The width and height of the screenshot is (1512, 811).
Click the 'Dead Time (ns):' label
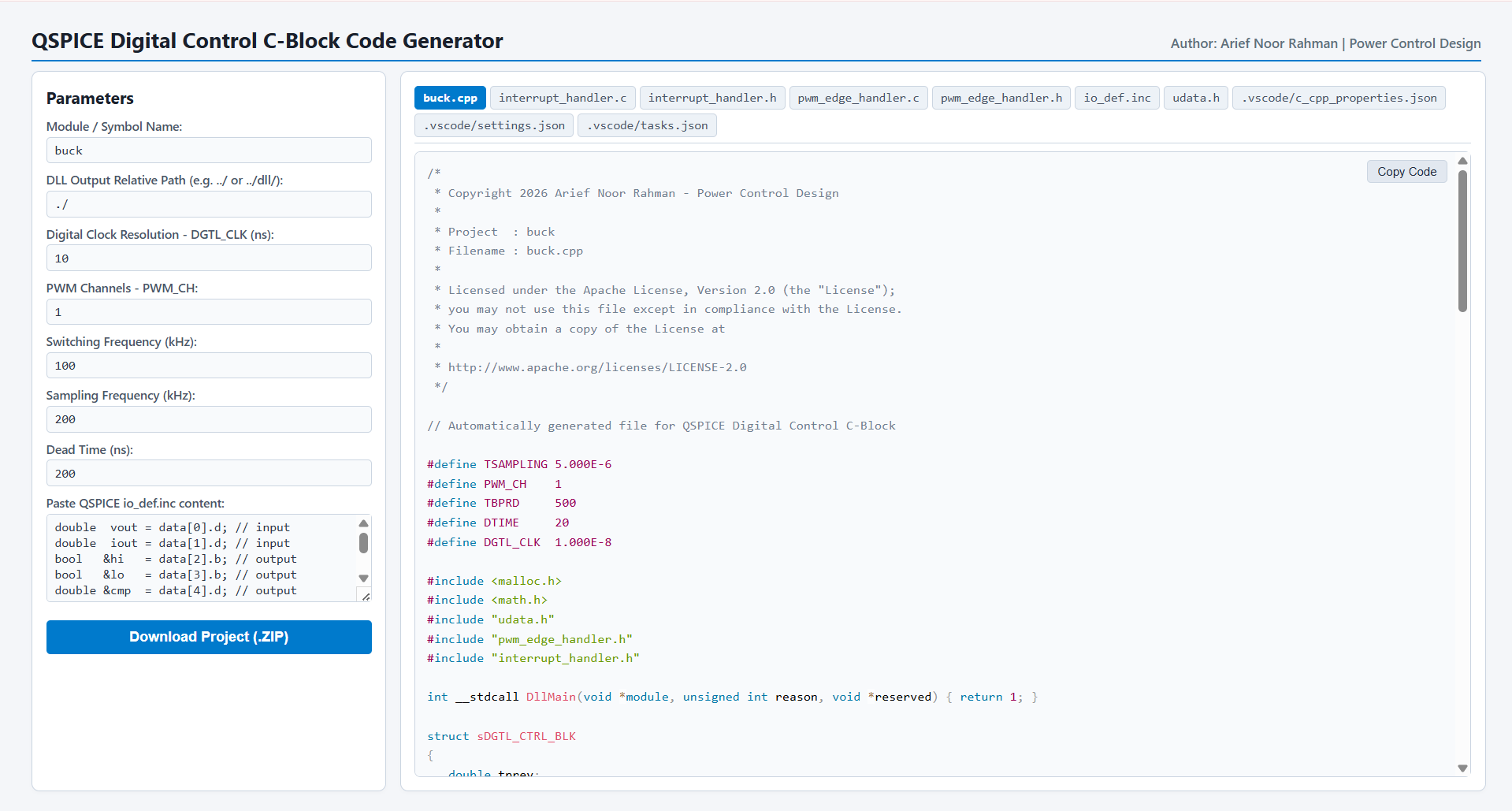pyautogui.click(x=90, y=450)
